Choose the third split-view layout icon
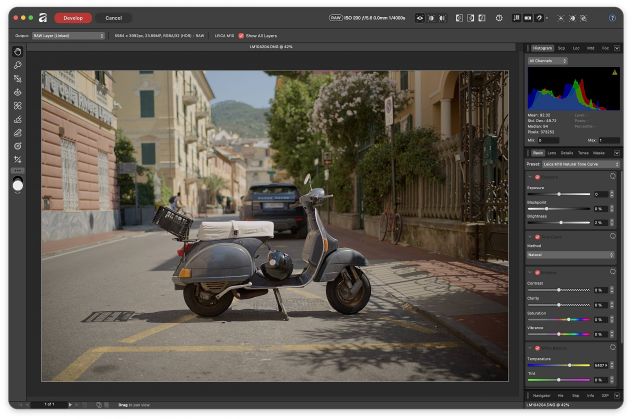 (x=482, y=18)
